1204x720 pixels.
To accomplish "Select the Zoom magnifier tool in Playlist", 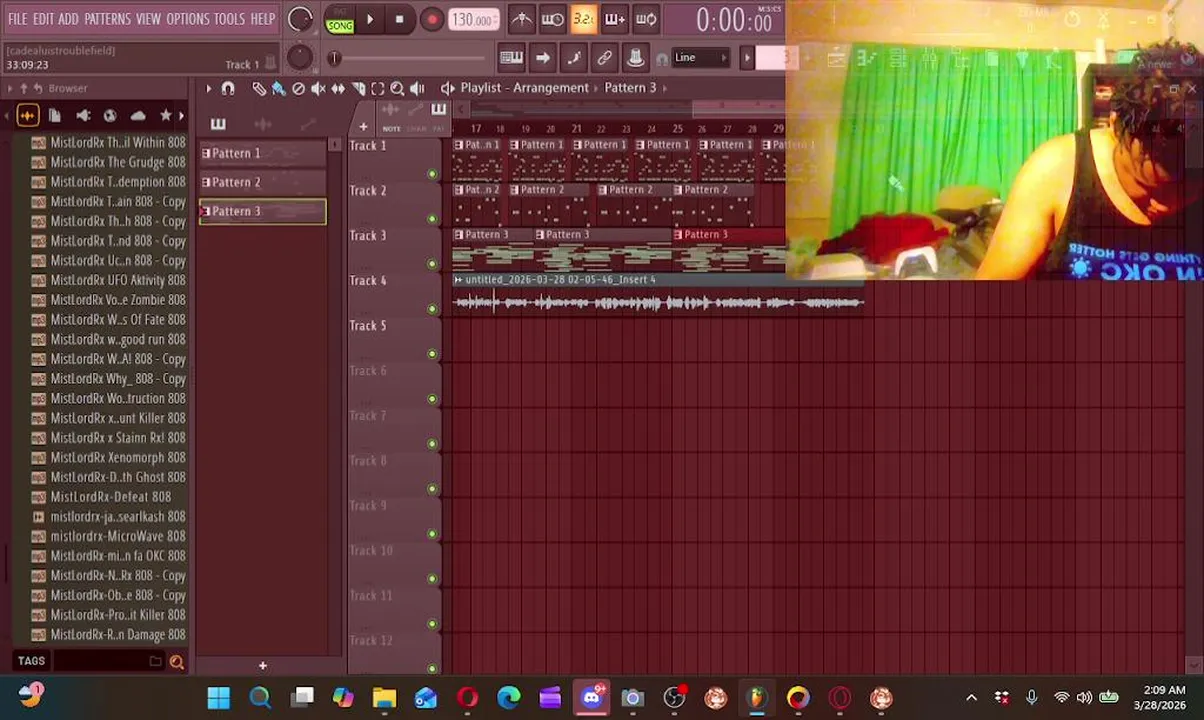I will (x=397, y=88).
